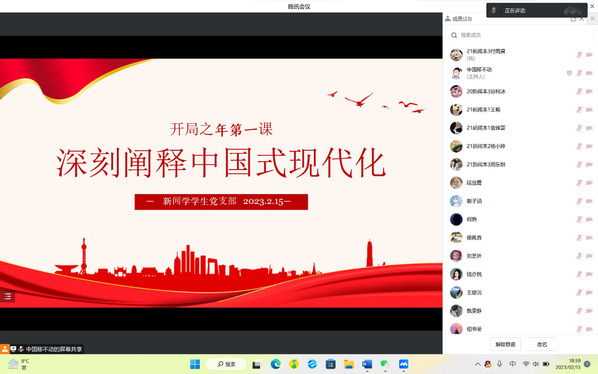The image size is (598, 374).
Task: Click the screen-share indicator icon beside the host
Action: 569,73
